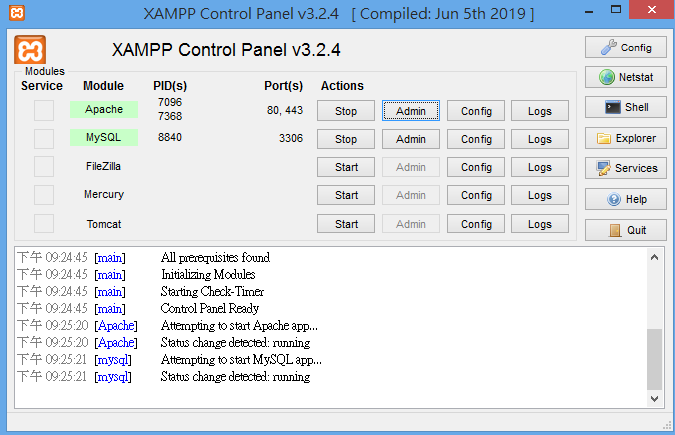Viewport: 675px width, 435px height.
Task: Click the log scroll up arrow
Action: tap(654, 257)
